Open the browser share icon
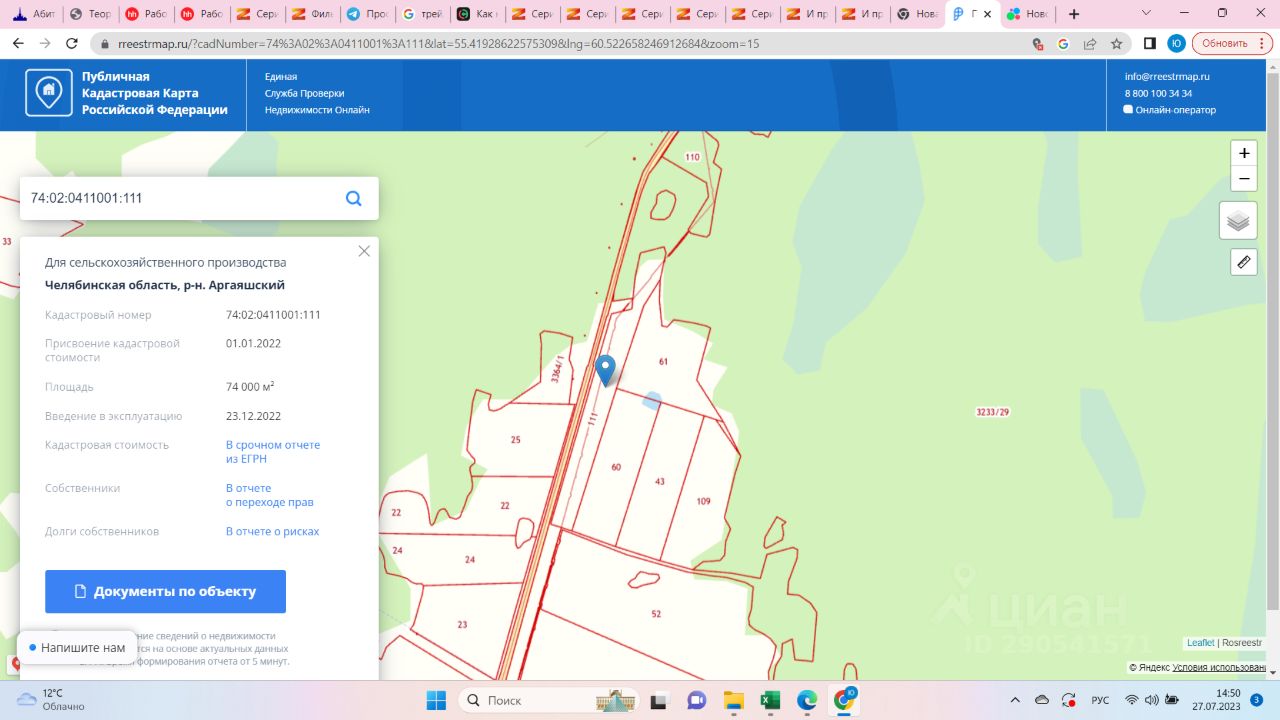The height and width of the screenshot is (720, 1280). [1090, 44]
